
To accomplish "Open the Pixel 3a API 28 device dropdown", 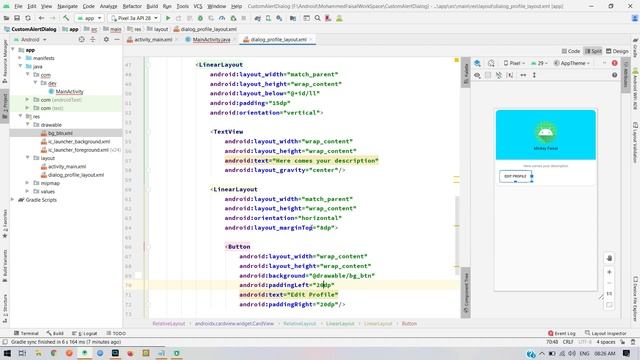I will (x=134, y=18).
